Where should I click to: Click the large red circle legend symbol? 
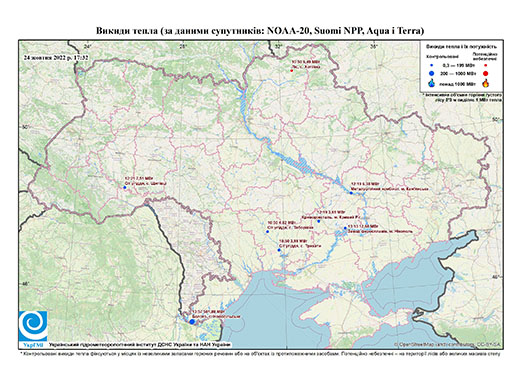pos(485,74)
